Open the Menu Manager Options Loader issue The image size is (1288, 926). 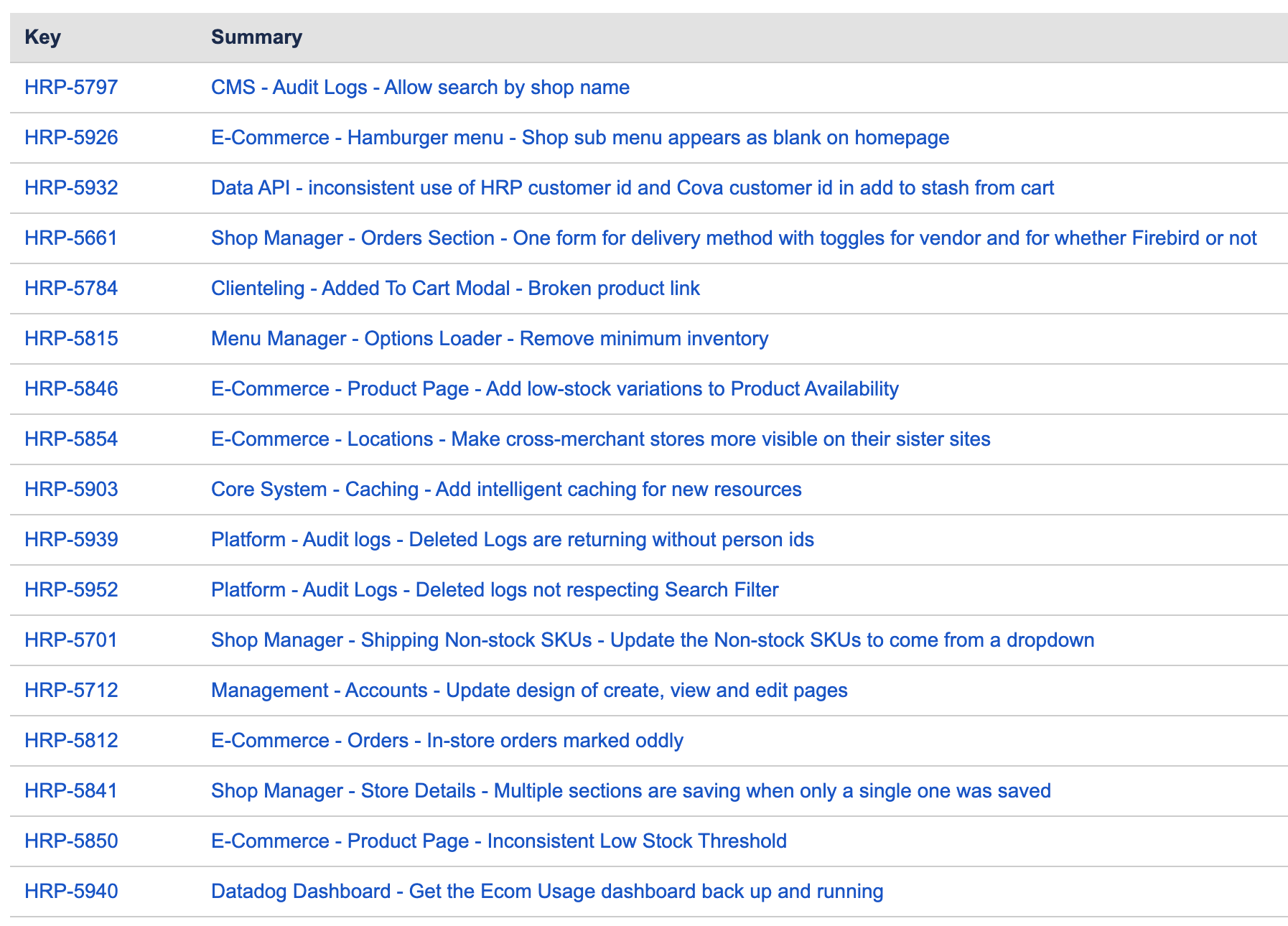tap(489, 339)
